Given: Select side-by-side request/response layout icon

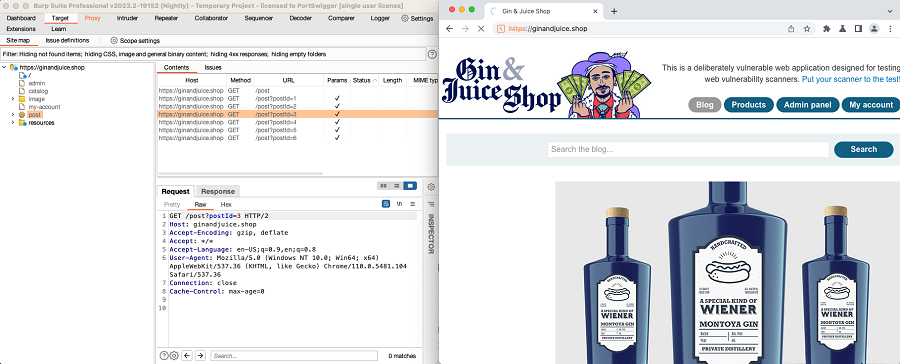Looking at the screenshot, I should (x=383, y=186).
